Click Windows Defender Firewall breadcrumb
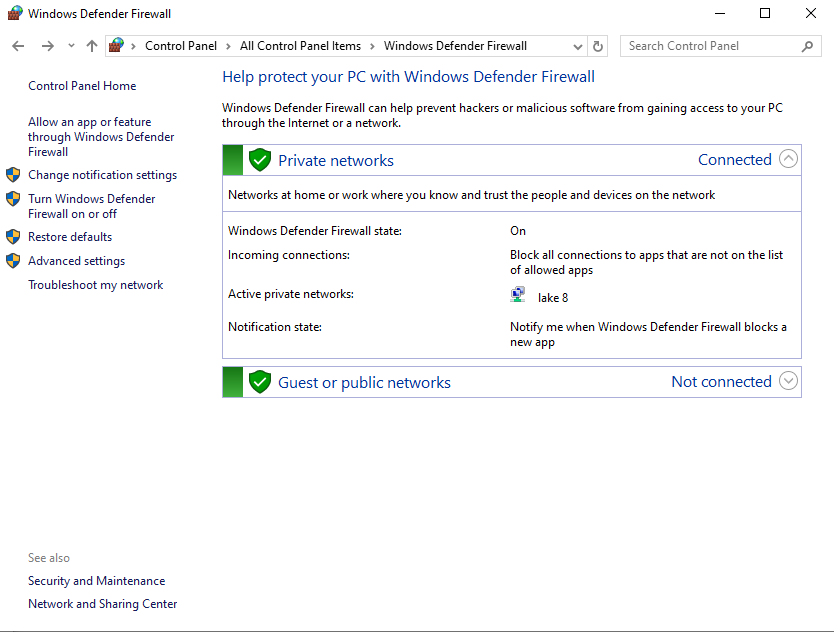Image resolution: width=834 pixels, height=632 pixels. [455, 46]
